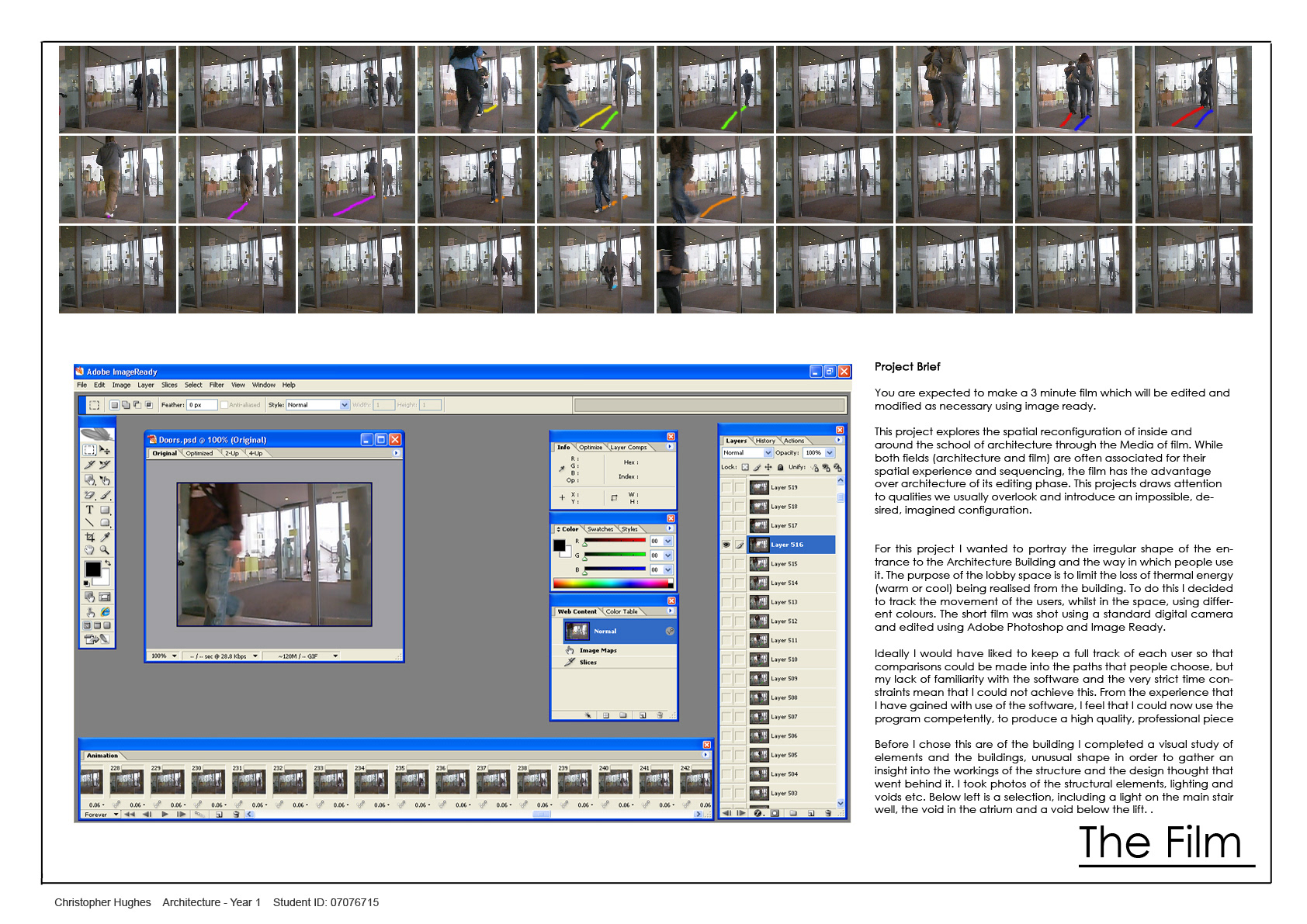
Task: Click the lock position icon
Action: click(x=768, y=467)
